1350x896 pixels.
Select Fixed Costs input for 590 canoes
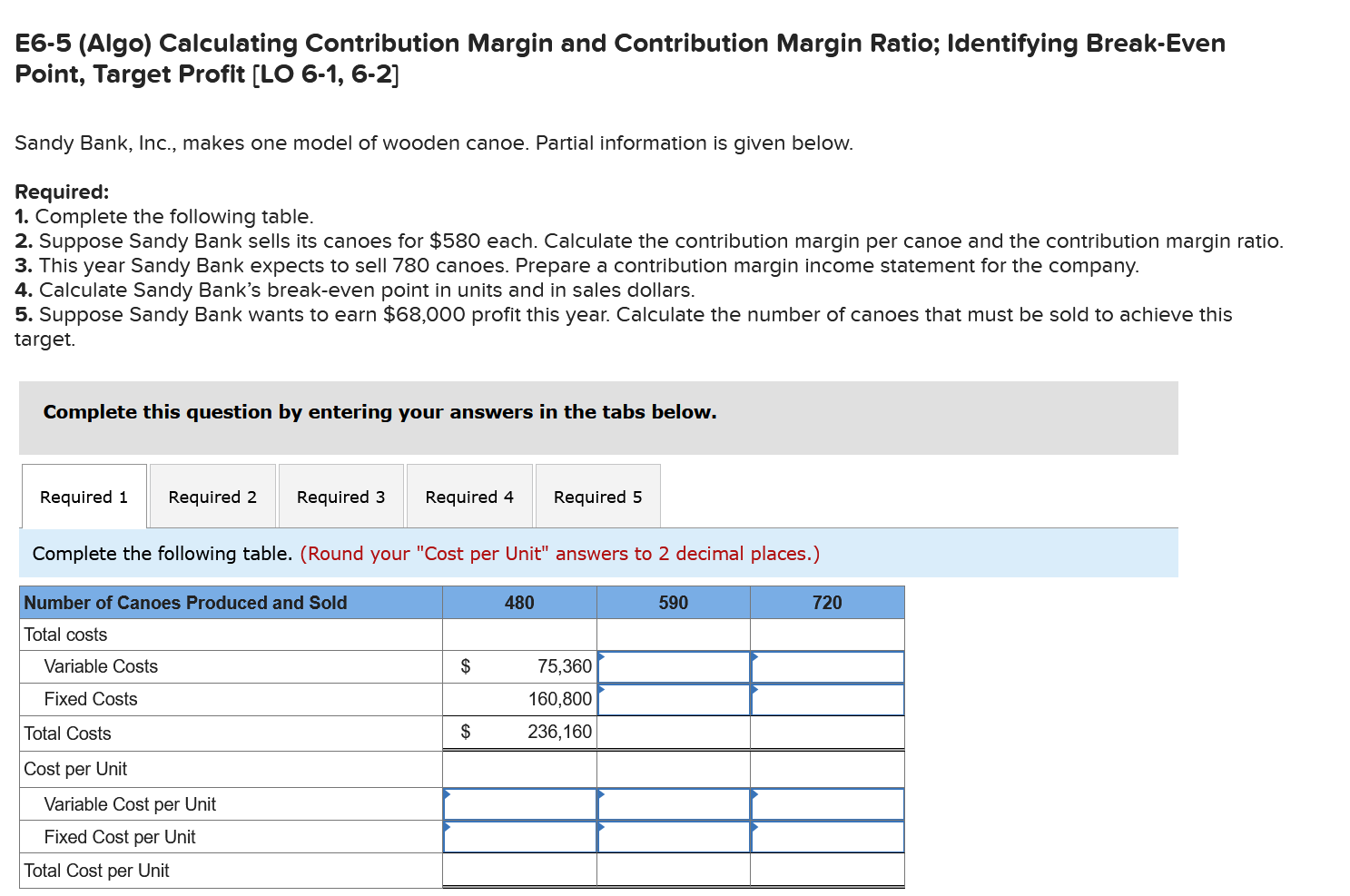[673, 699]
